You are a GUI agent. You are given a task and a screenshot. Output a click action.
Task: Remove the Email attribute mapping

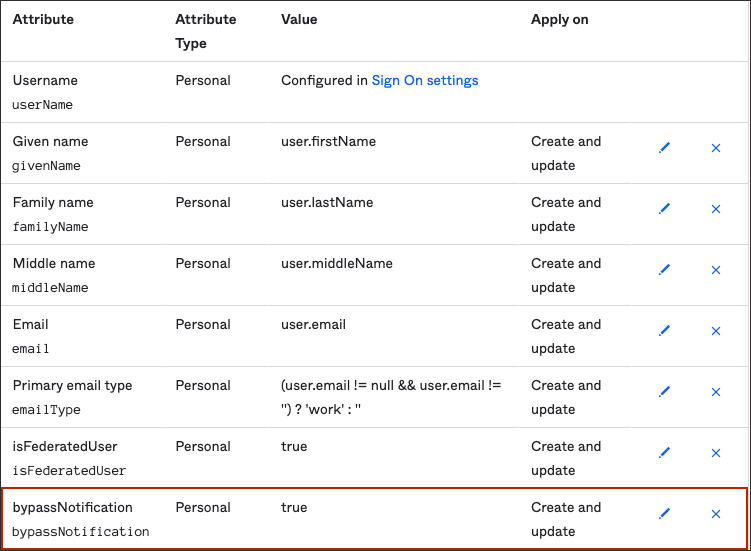coord(715,331)
